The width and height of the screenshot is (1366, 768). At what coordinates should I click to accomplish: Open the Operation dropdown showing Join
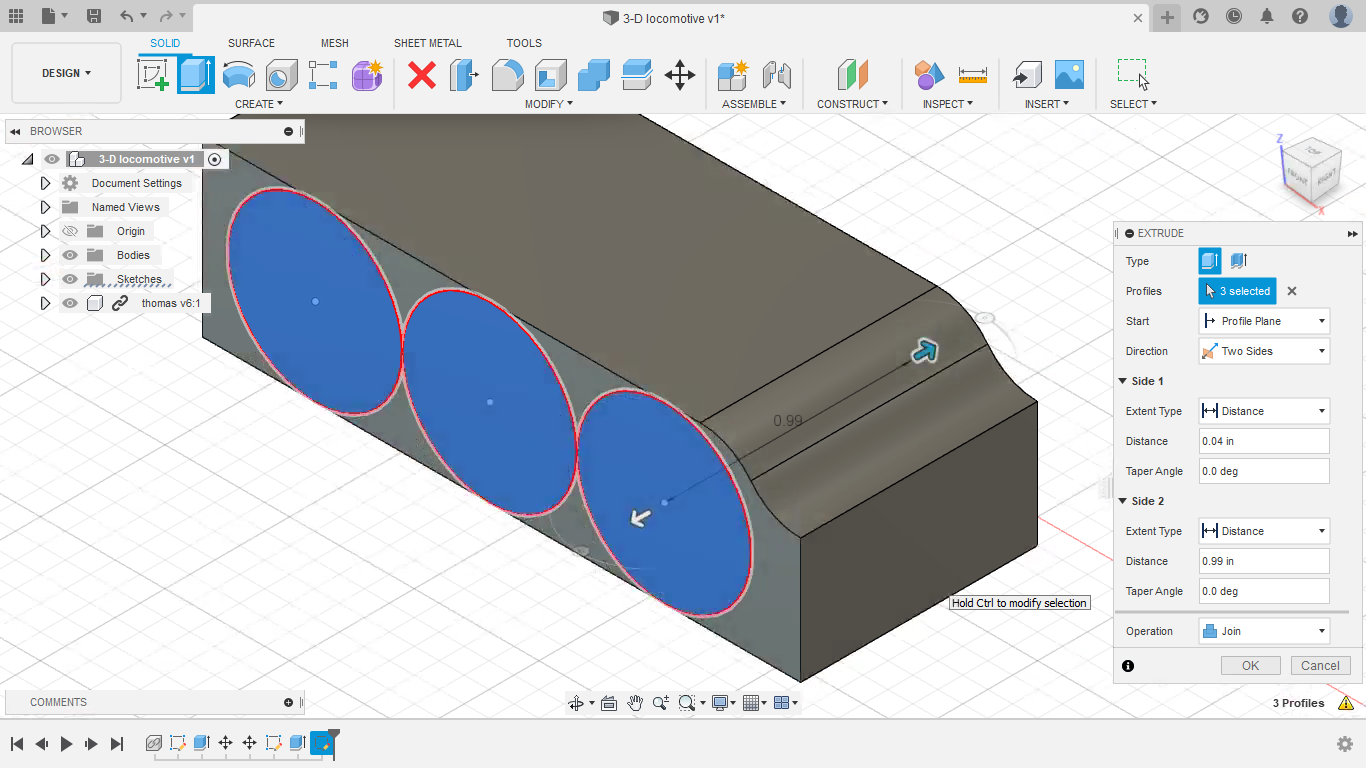[x=1264, y=631]
